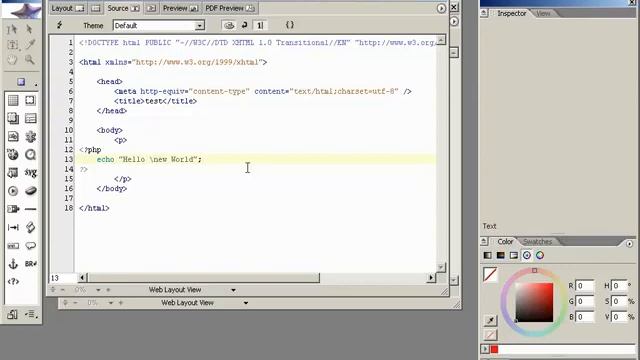
Task: Click the no-color slash button
Action: pyautogui.click(x=490, y=335)
